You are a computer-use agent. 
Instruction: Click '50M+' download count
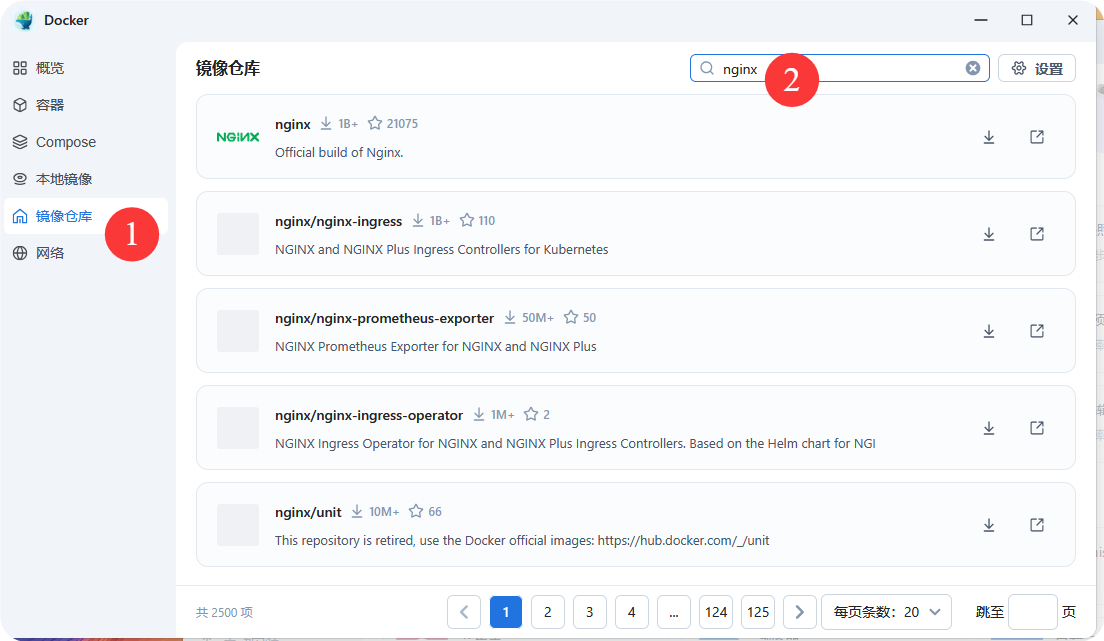[538, 318]
